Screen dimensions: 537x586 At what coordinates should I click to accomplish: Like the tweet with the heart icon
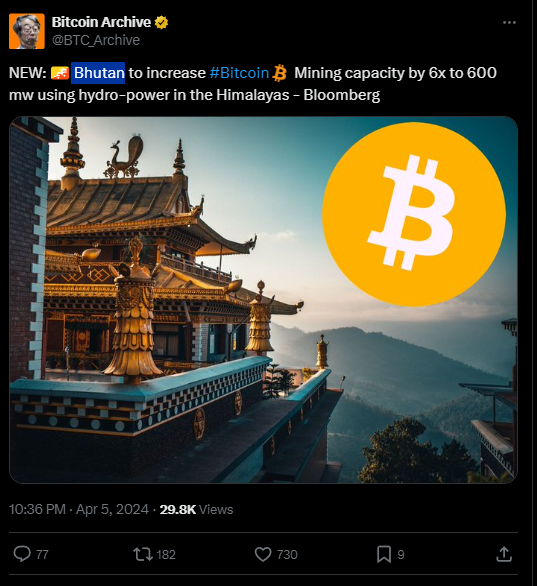[263, 554]
